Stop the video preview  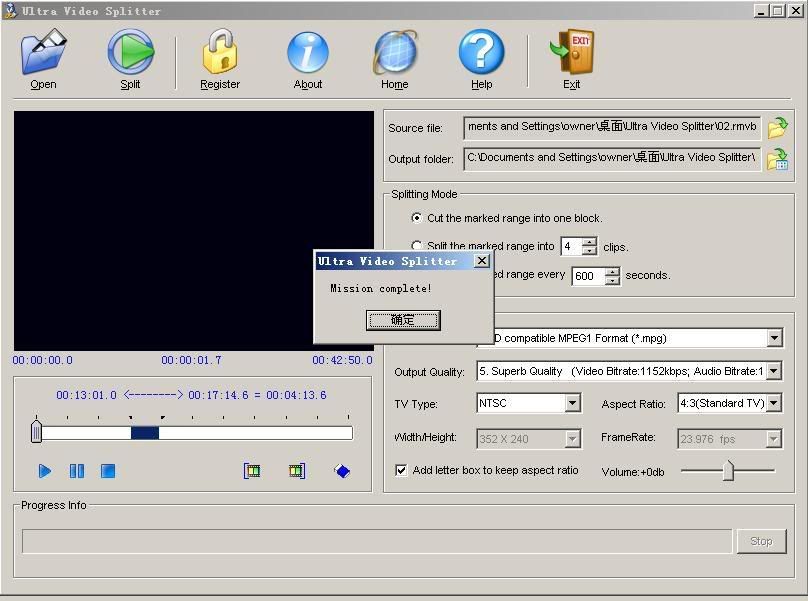click(x=108, y=471)
